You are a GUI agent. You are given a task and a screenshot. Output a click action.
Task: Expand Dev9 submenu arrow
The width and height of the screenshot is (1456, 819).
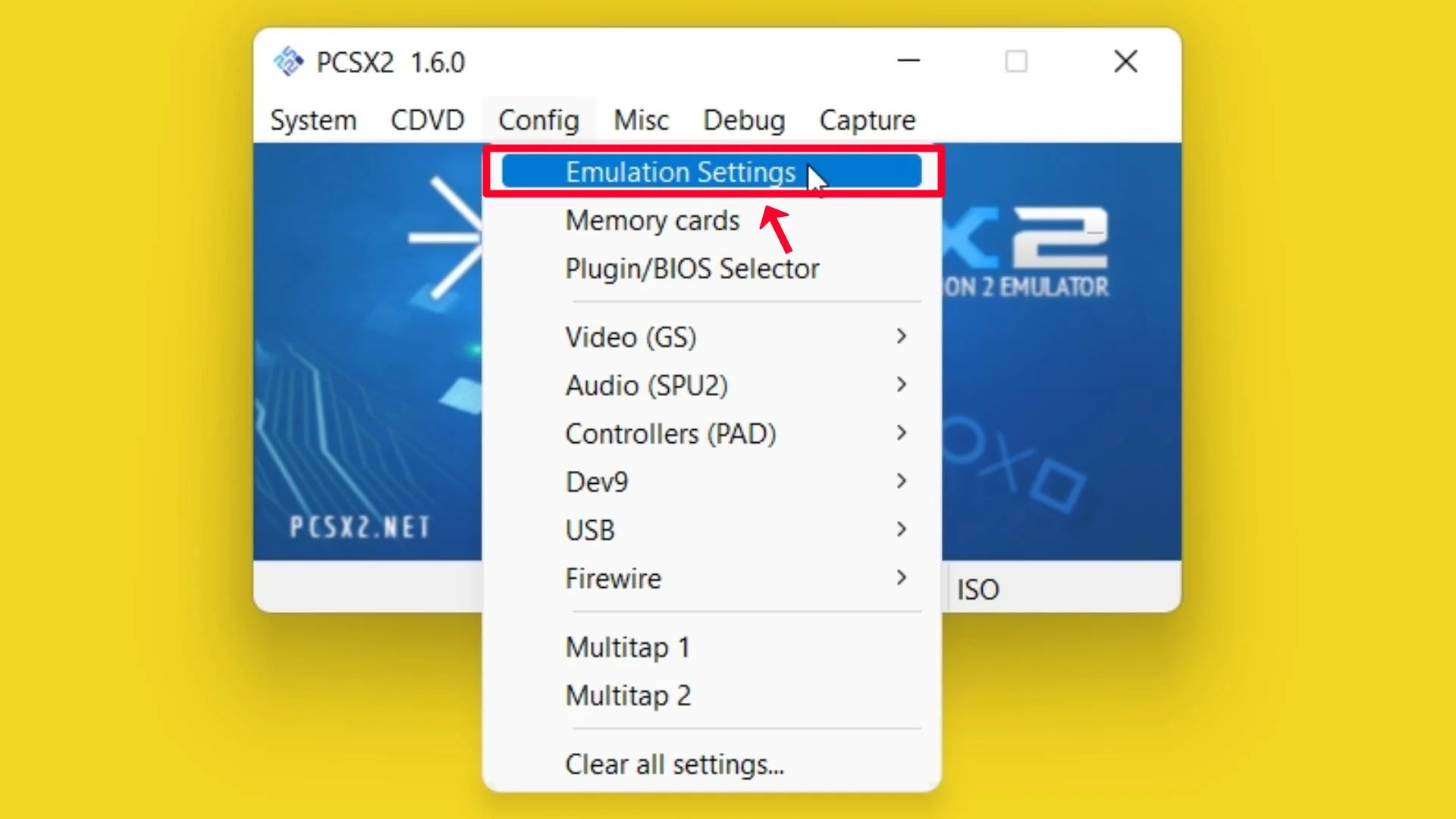pos(901,481)
